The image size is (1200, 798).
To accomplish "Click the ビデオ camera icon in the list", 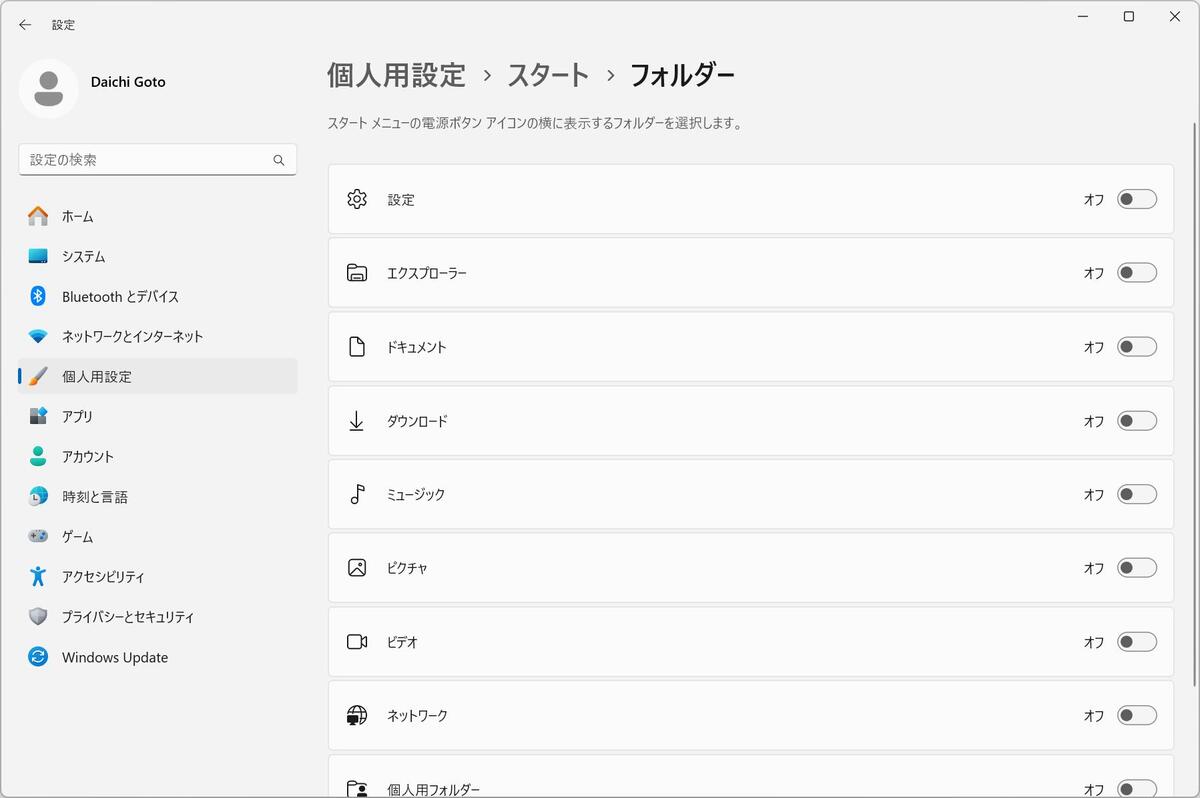I will (x=357, y=642).
